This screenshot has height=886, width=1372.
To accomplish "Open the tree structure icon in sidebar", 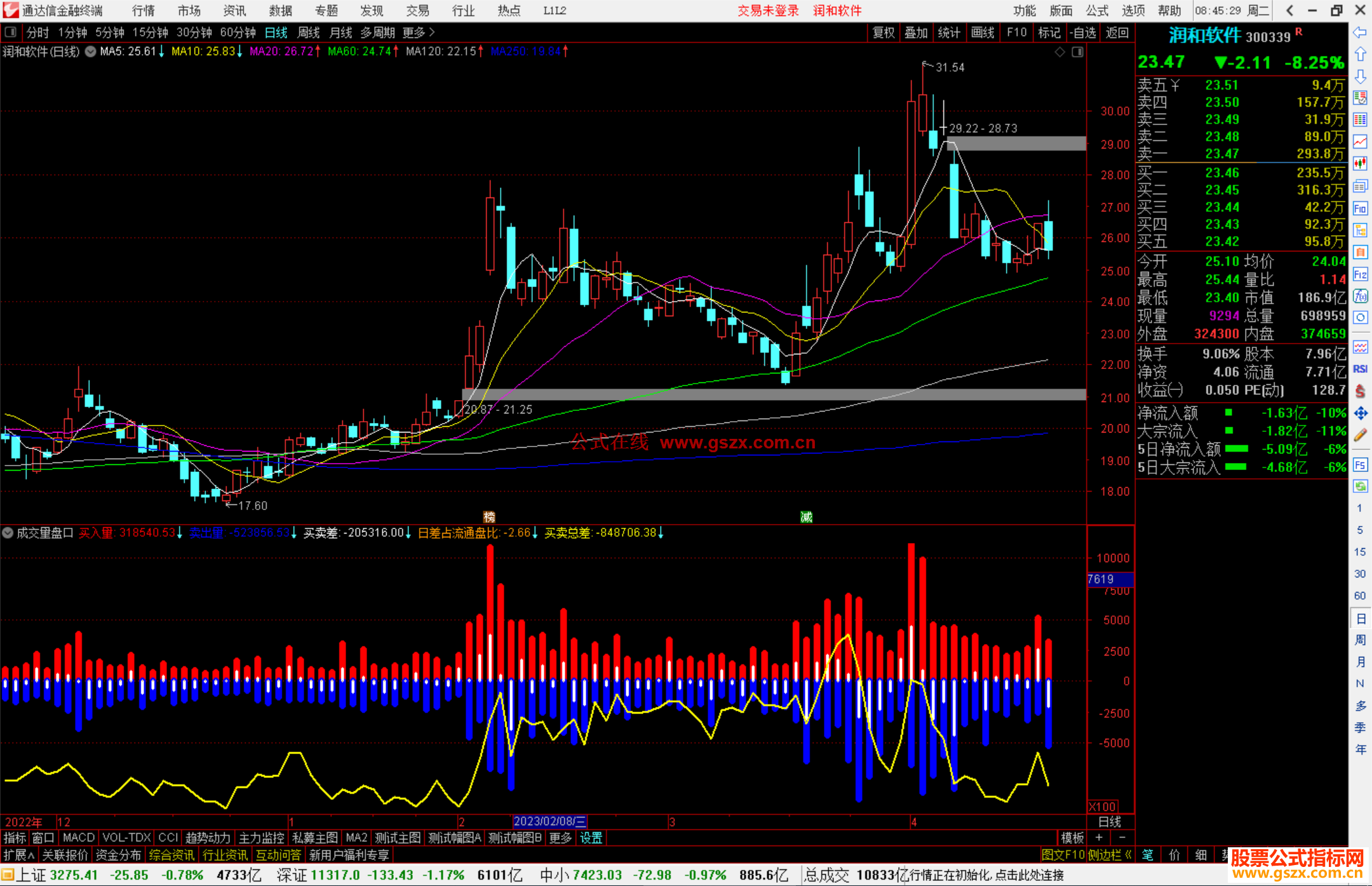I will point(1360,230).
